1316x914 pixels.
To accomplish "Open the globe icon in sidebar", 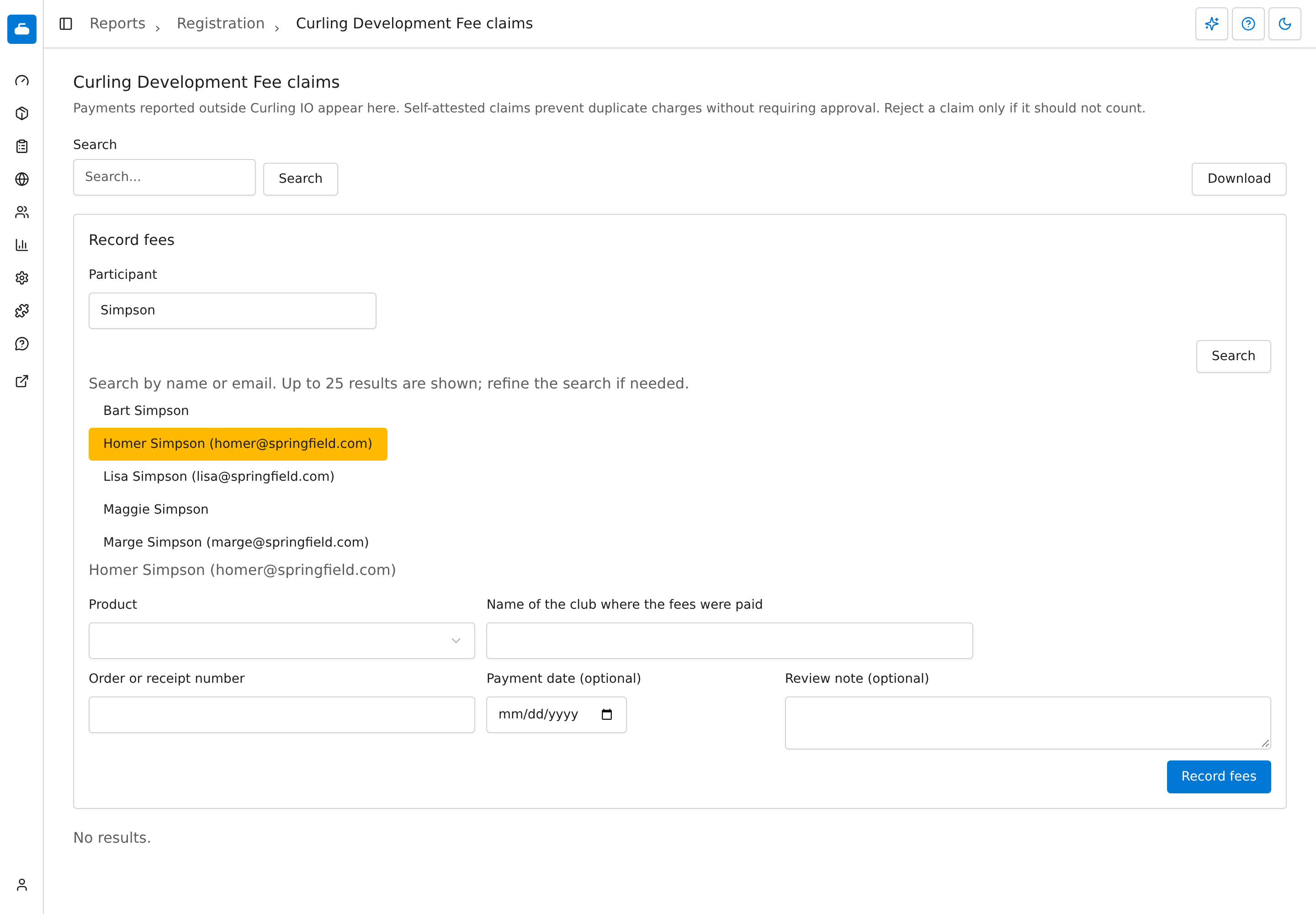I will pyautogui.click(x=22, y=179).
